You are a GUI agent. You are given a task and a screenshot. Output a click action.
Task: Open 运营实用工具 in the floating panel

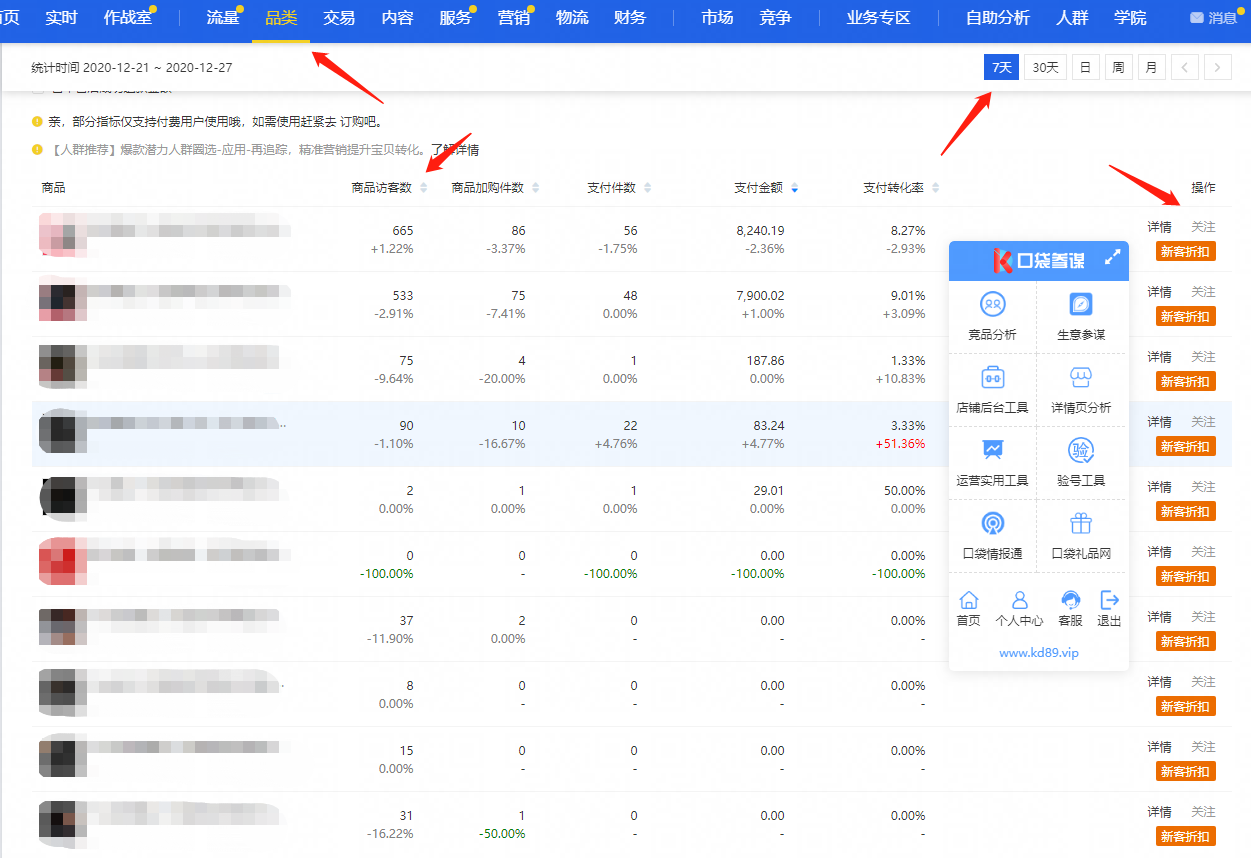coord(992,464)
